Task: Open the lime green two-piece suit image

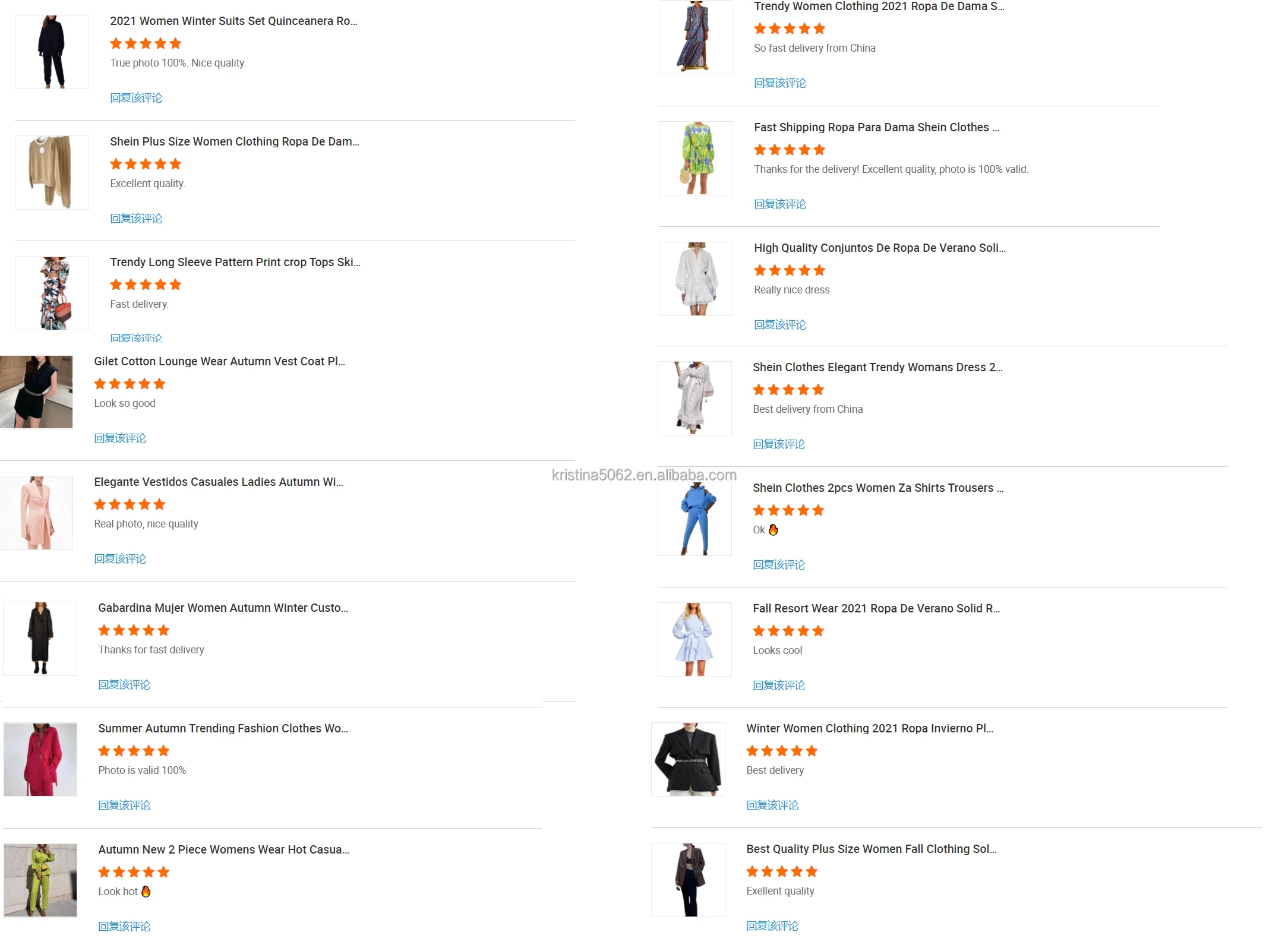Action: [40, 880]
